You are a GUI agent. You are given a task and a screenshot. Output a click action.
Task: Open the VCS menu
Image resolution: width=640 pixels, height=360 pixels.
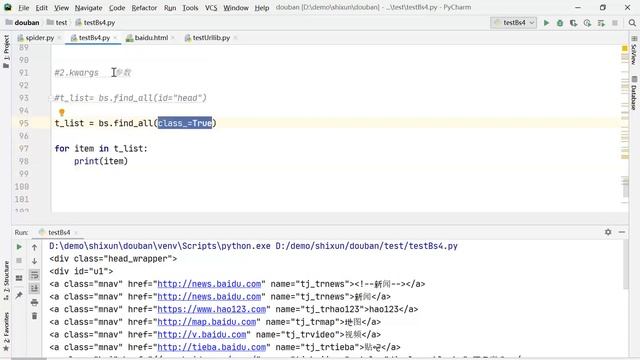211,8
